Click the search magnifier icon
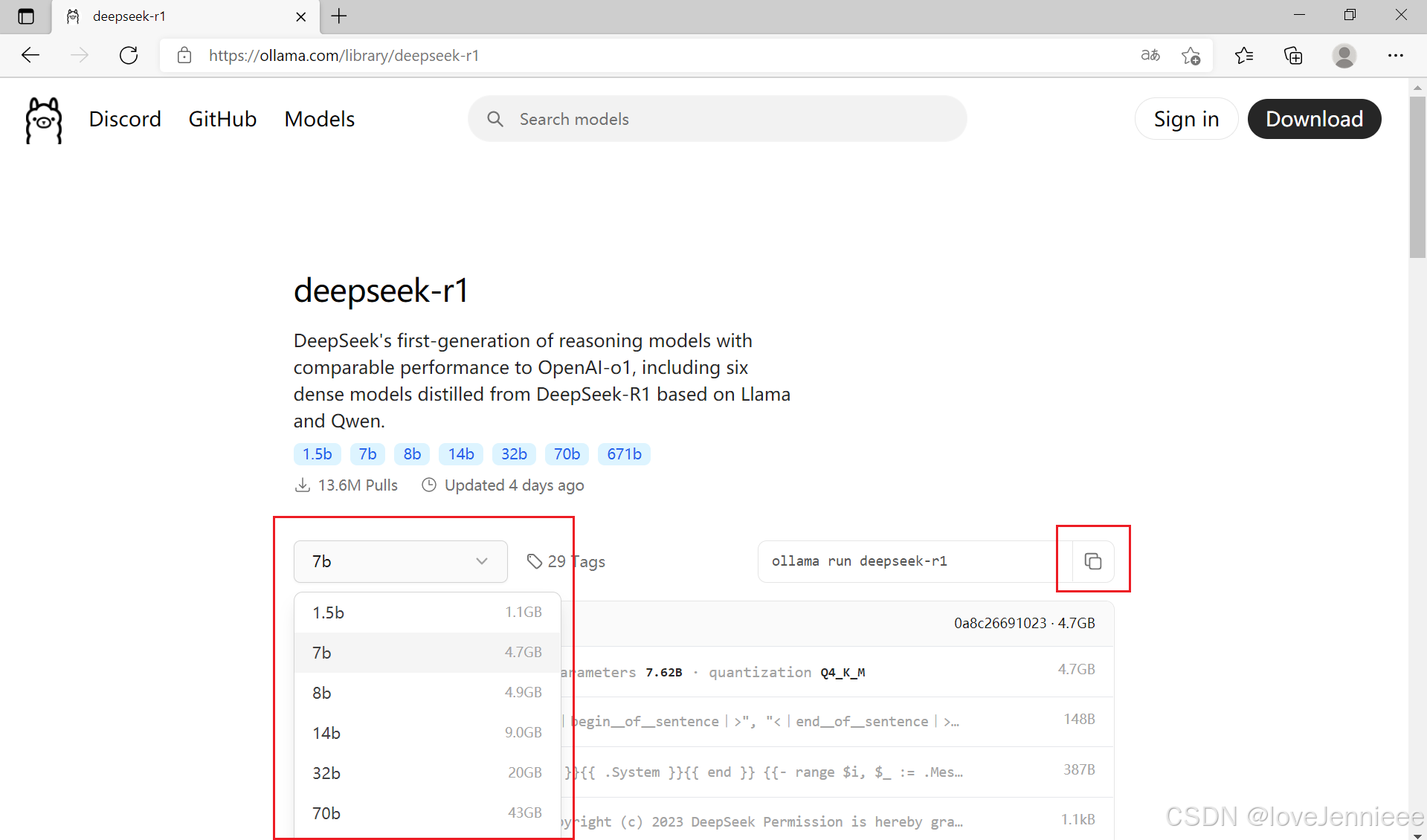Screen dimensions: 1427x840 pos(495,119)
